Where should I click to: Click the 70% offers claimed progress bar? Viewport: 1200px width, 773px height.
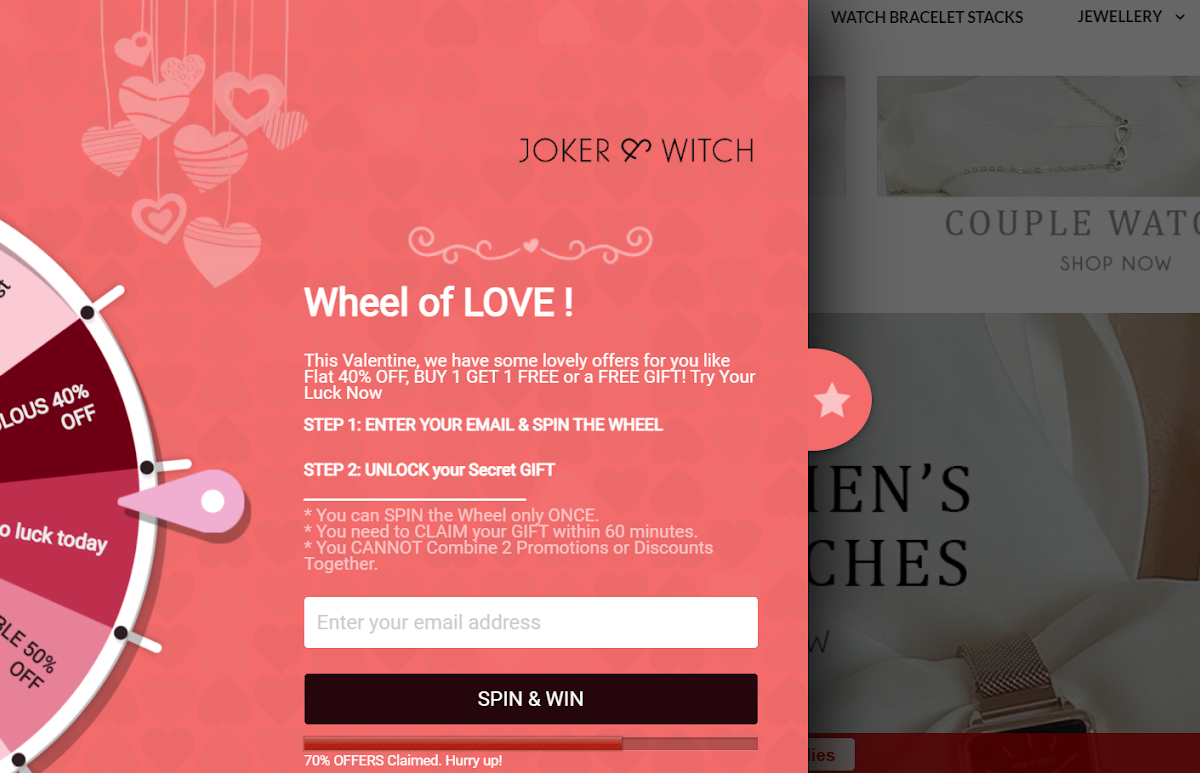(x=531, y=744)
